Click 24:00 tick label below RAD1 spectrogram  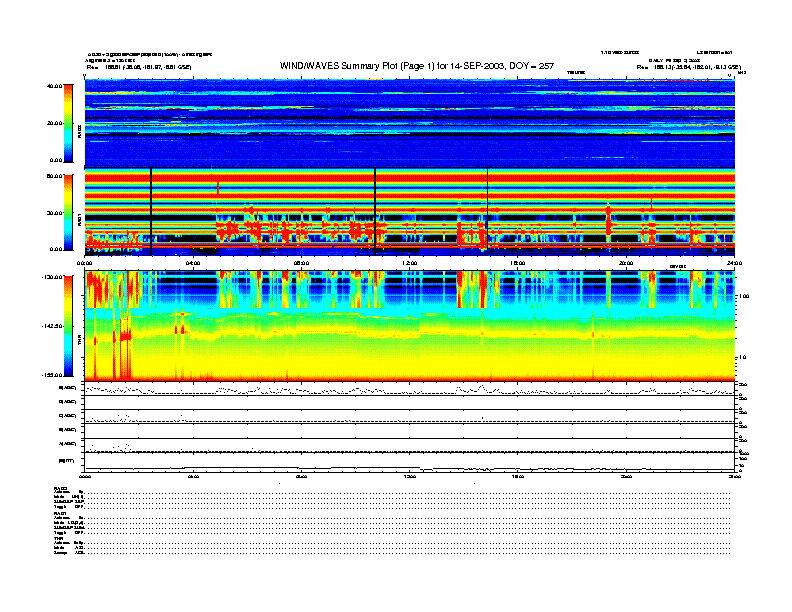tap(734, 263)
